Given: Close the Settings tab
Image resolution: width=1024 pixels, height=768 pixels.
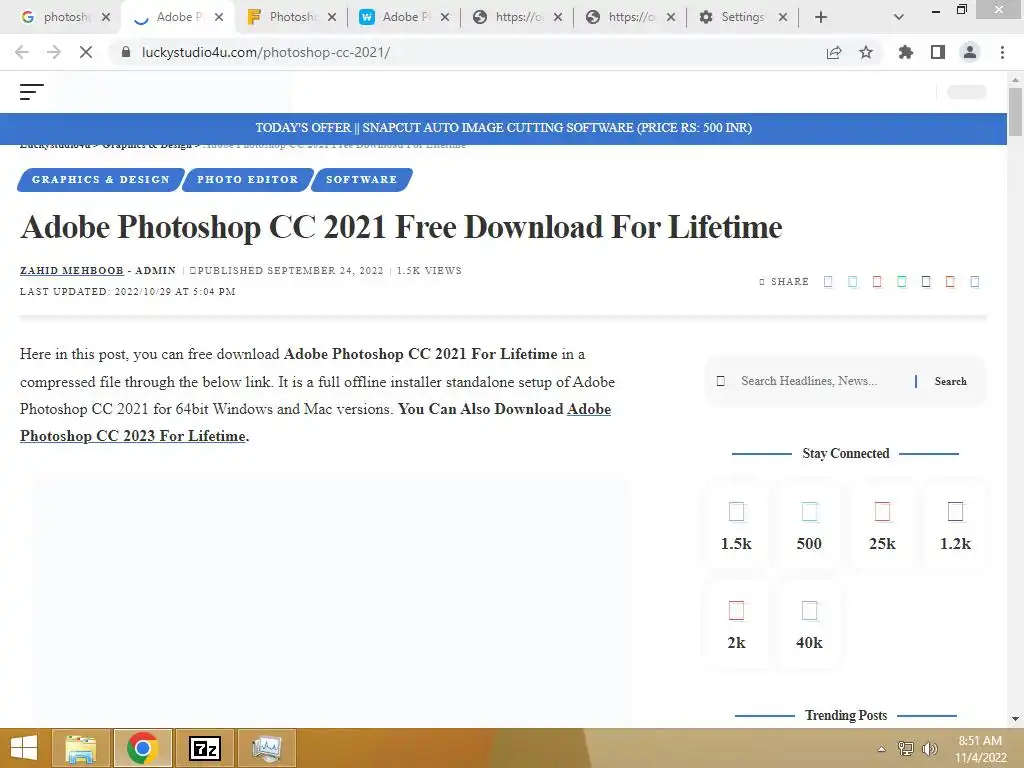Looking at the screenshot, I should 783,17.
